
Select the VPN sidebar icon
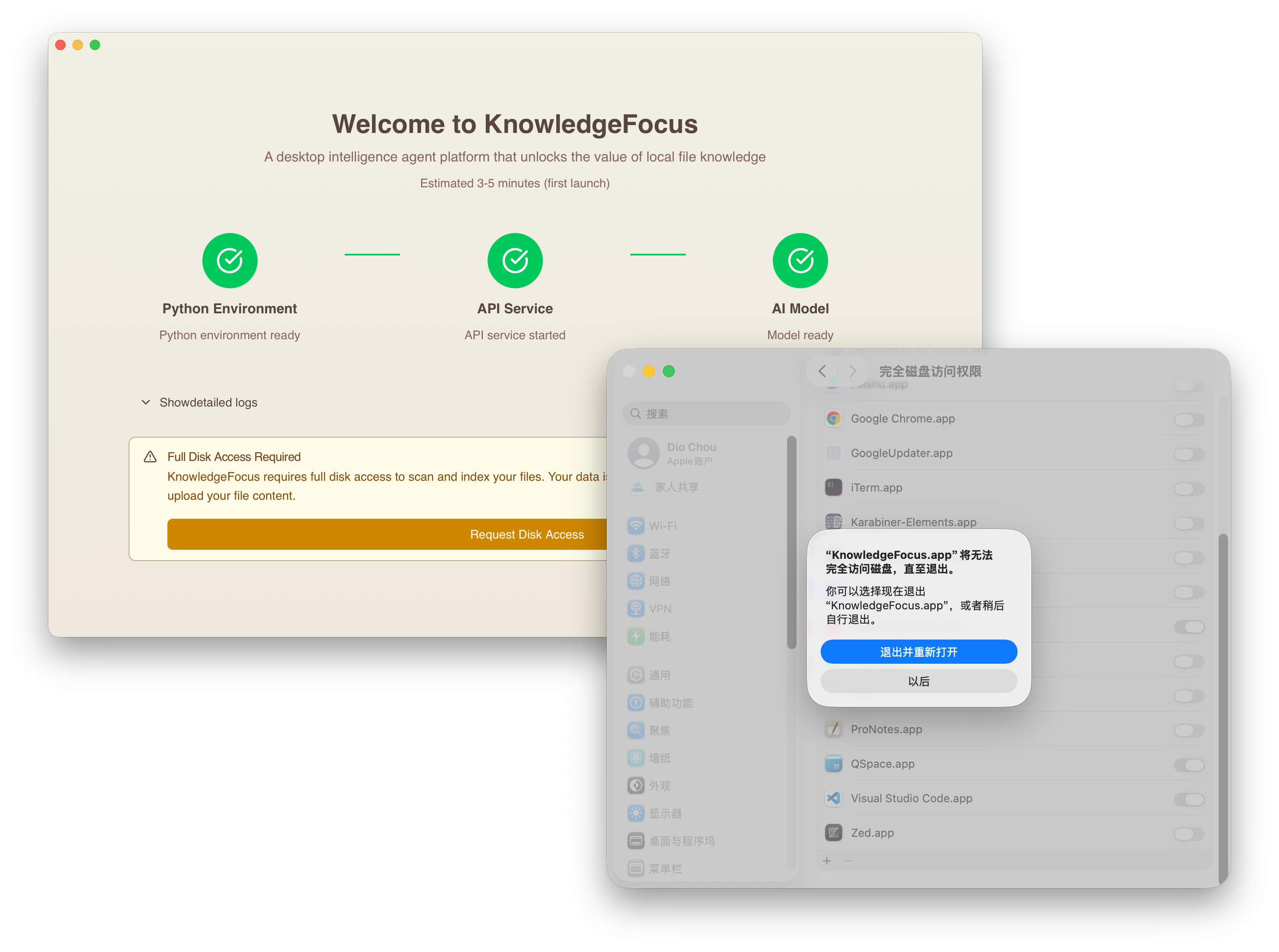point(636,608)
